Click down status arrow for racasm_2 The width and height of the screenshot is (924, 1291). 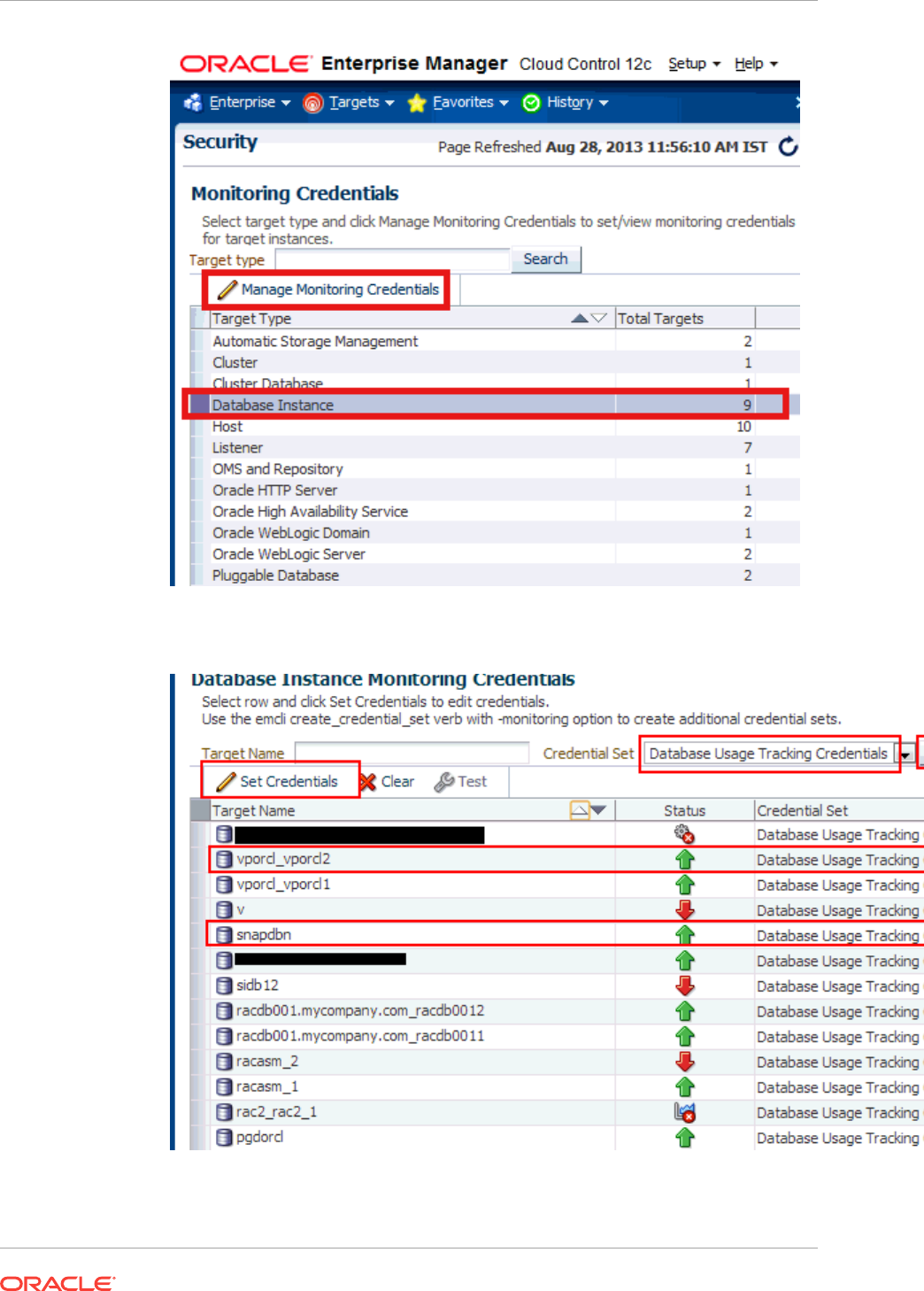pyautogui.click(x=684, y=1062)
